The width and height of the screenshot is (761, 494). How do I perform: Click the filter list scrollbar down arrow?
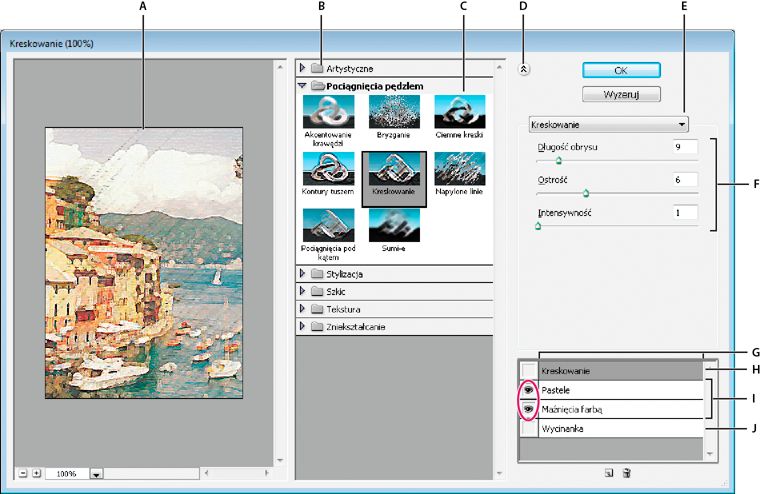(x=499, y=473)
